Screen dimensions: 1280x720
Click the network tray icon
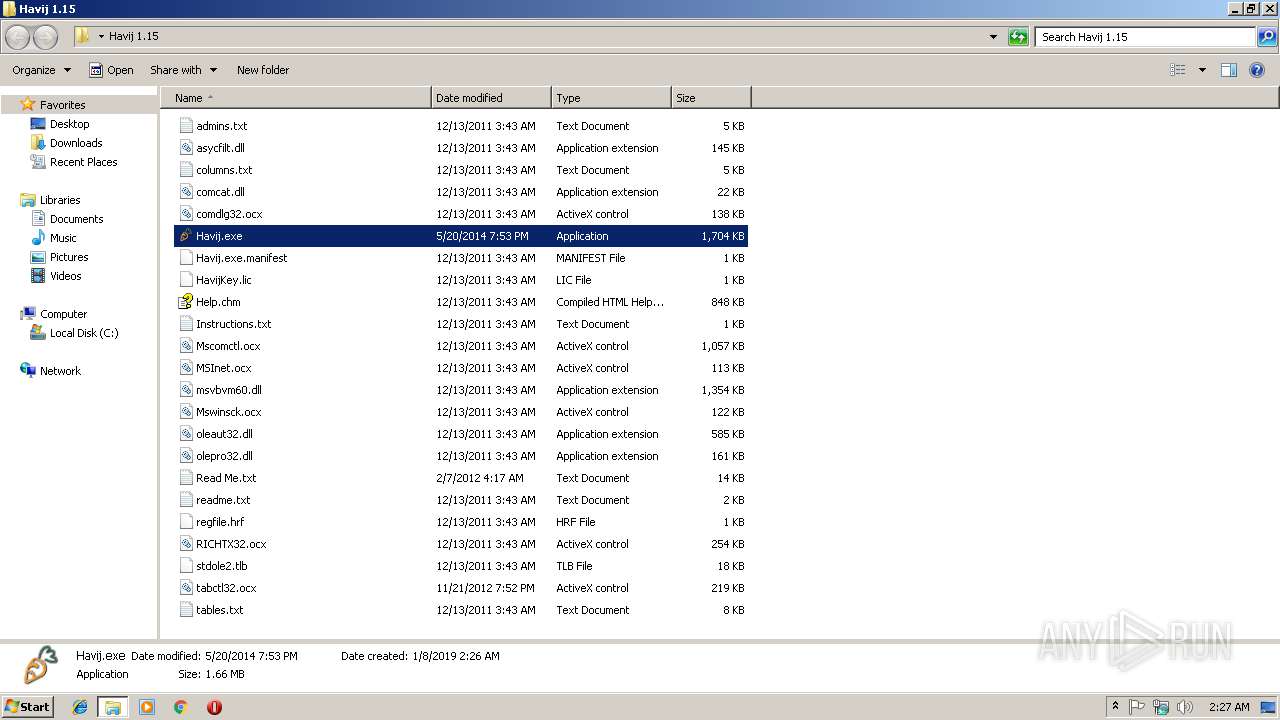1161,707
